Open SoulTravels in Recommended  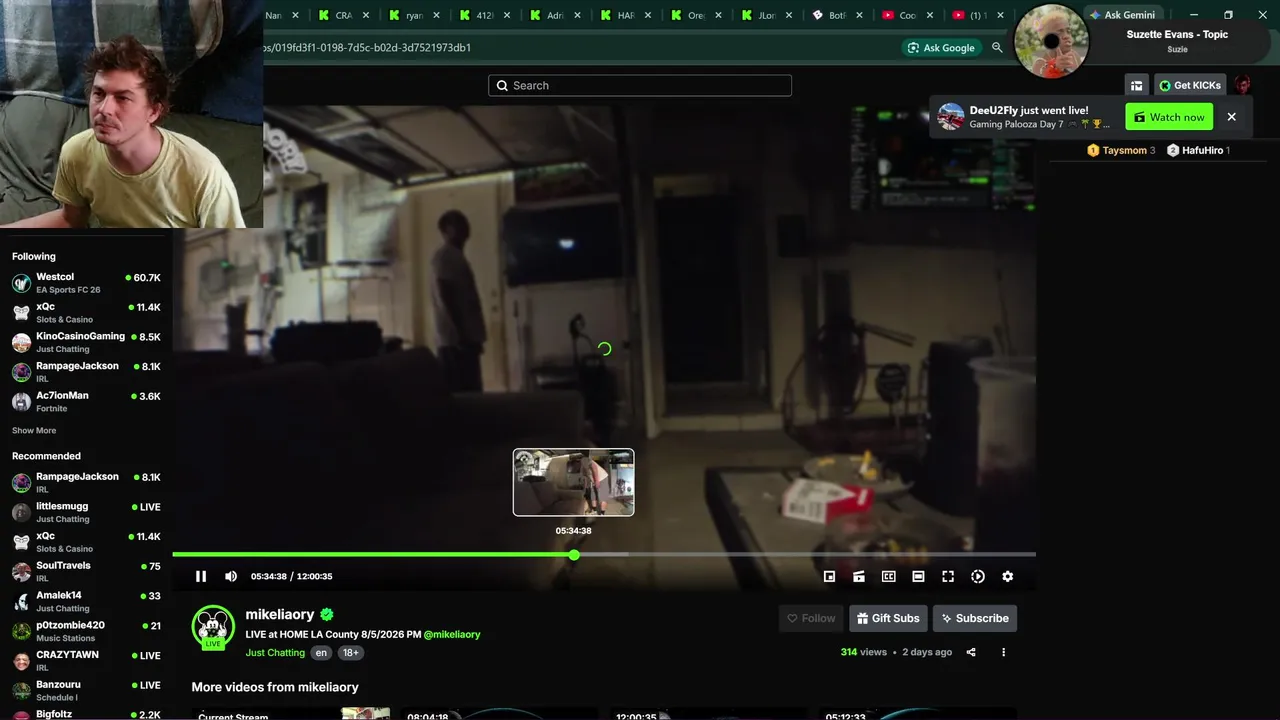[86, 572]
